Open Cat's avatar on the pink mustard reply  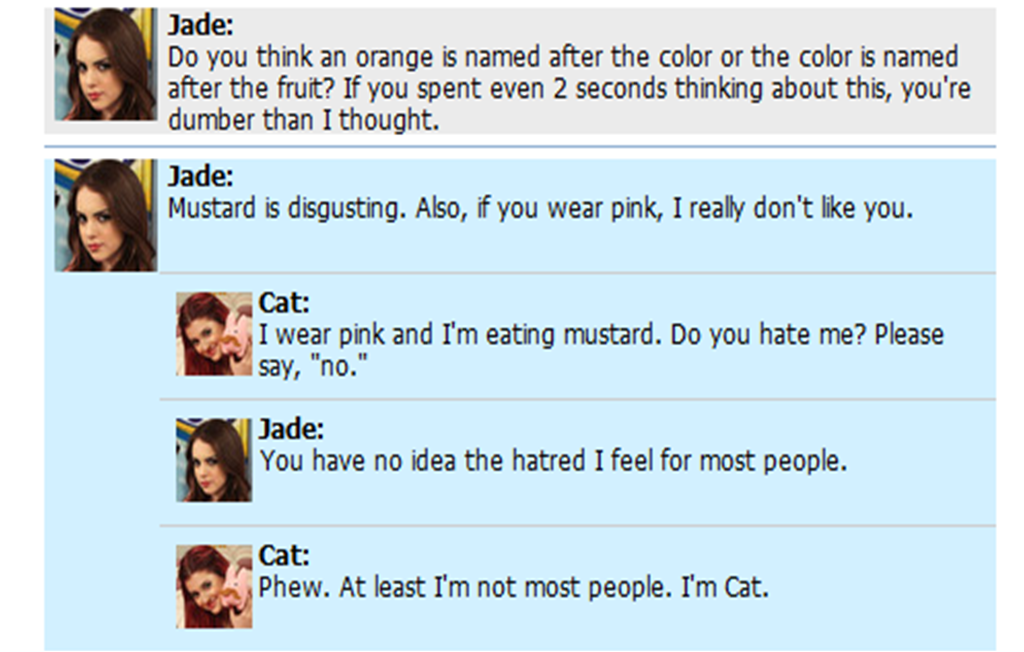(214, 334)
